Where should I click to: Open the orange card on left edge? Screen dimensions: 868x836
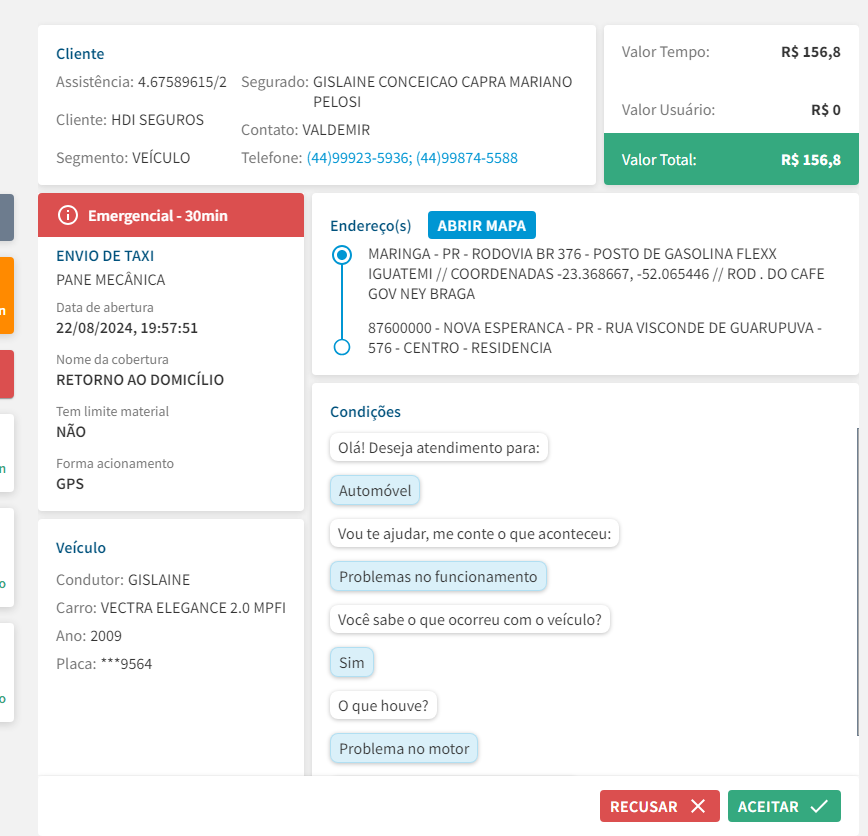pos(6,295)
